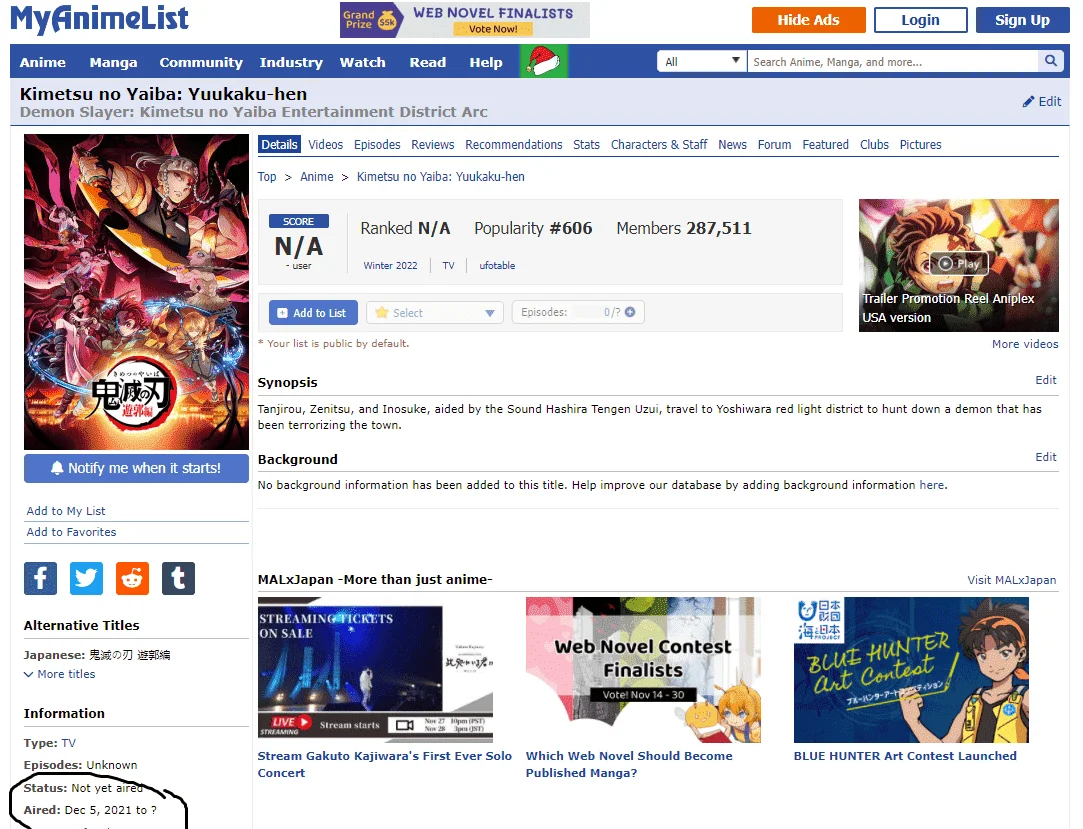This screenshot has width=1083, height=829.
Task: Open Stream Gakuto Kajiwara's Concert article link
Action: 385,764
